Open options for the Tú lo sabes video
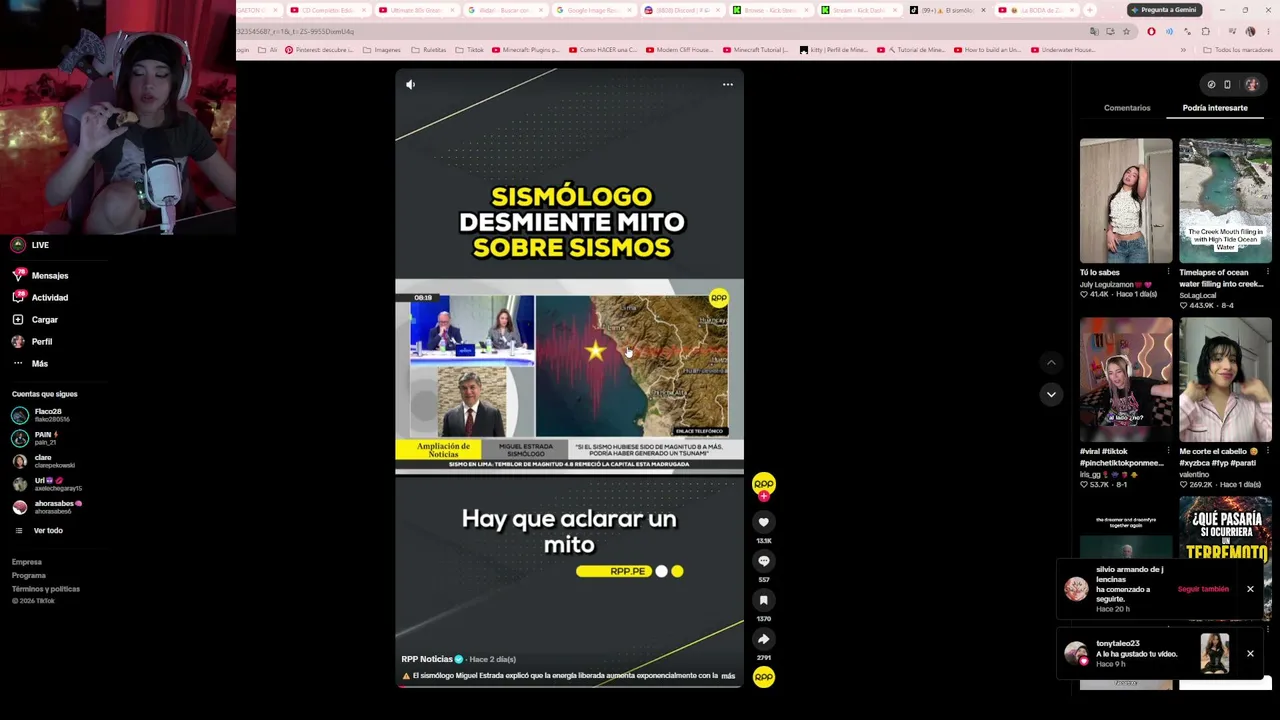 tap(1168, 272)
